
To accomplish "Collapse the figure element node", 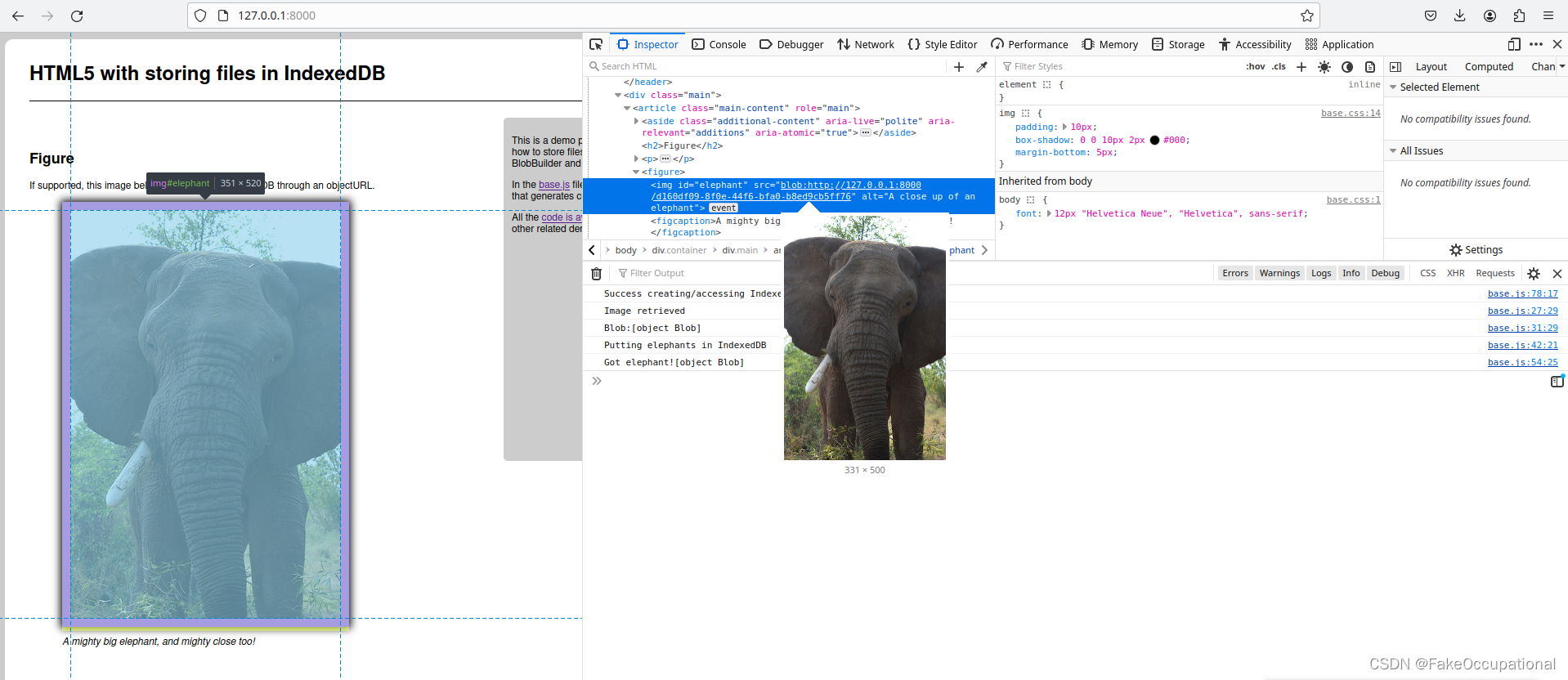I will pos(636,172).
